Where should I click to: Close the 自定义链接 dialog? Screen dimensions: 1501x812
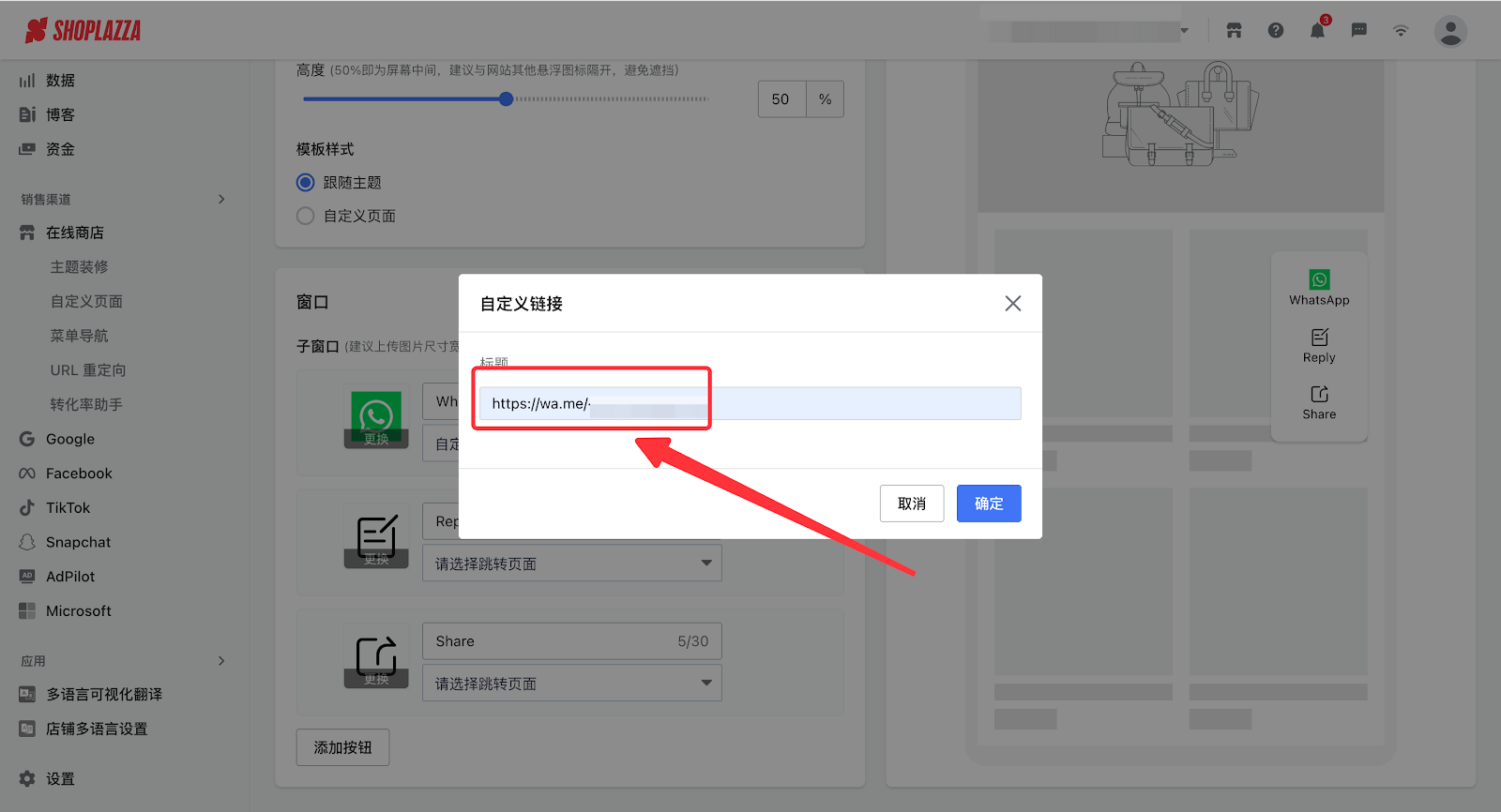pos(1012,304)
